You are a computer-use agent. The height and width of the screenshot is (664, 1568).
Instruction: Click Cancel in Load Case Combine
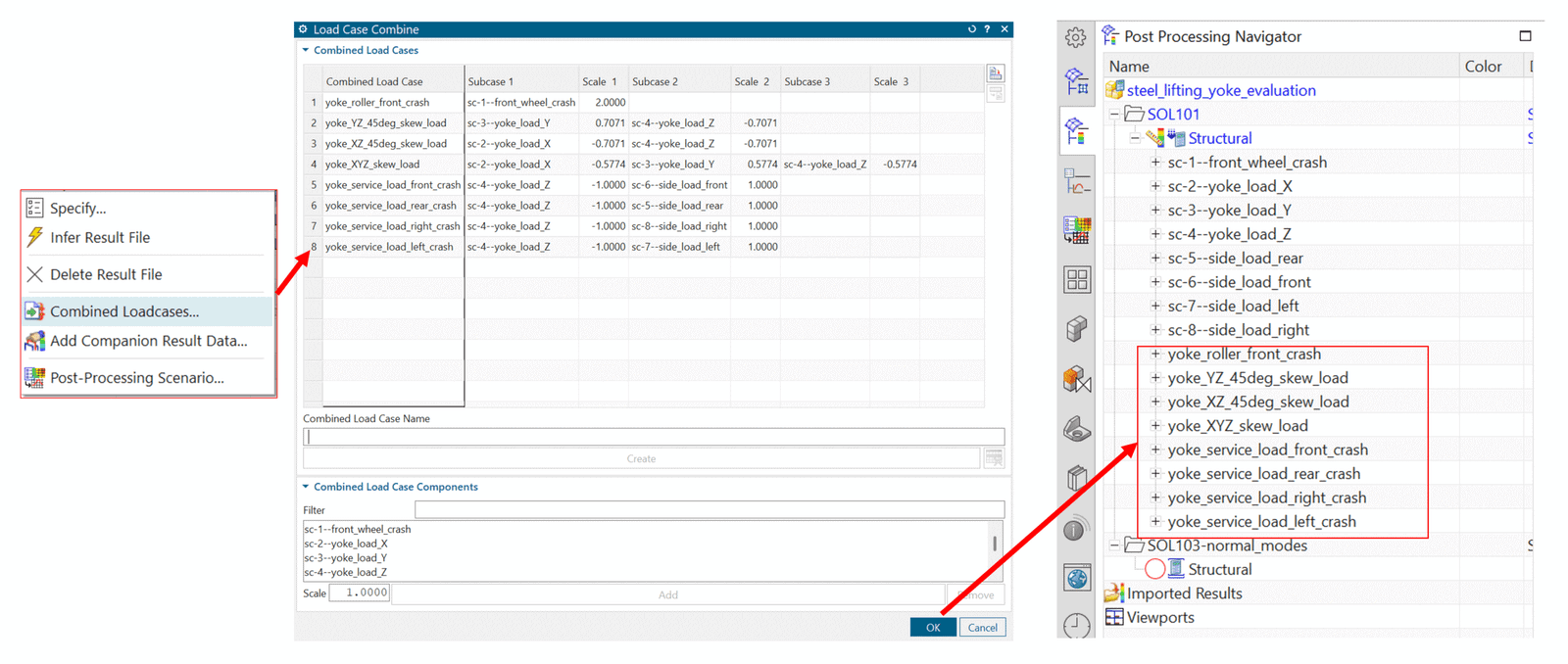click(983, 628)
